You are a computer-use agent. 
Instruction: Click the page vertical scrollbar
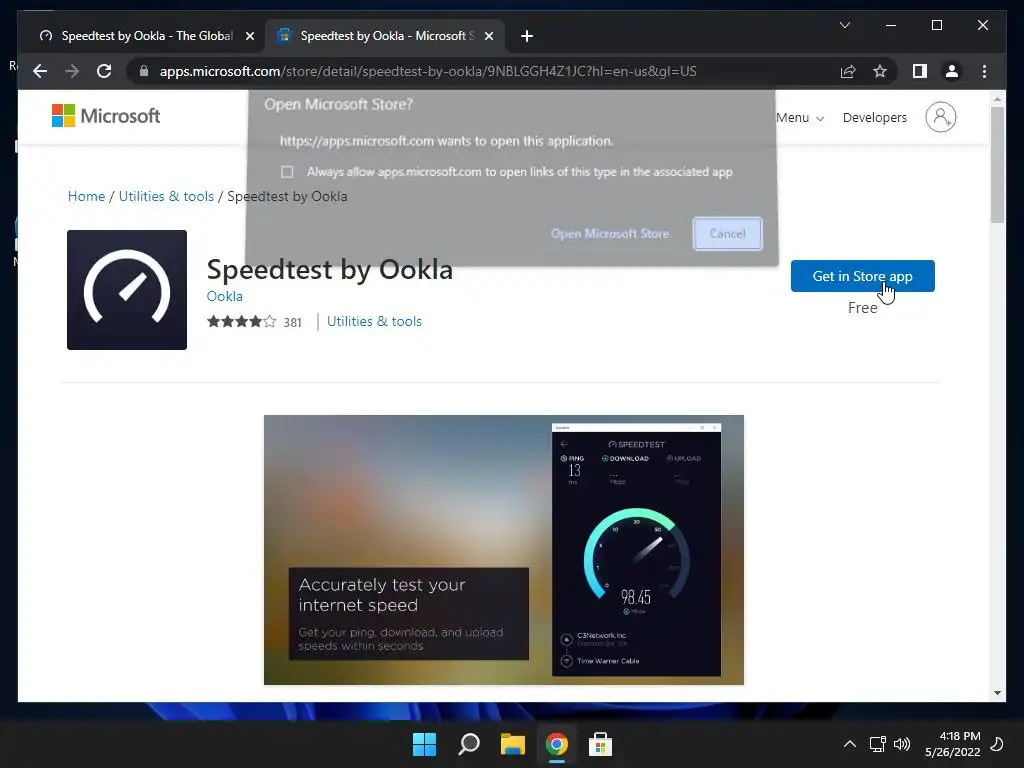click(997, 166)
